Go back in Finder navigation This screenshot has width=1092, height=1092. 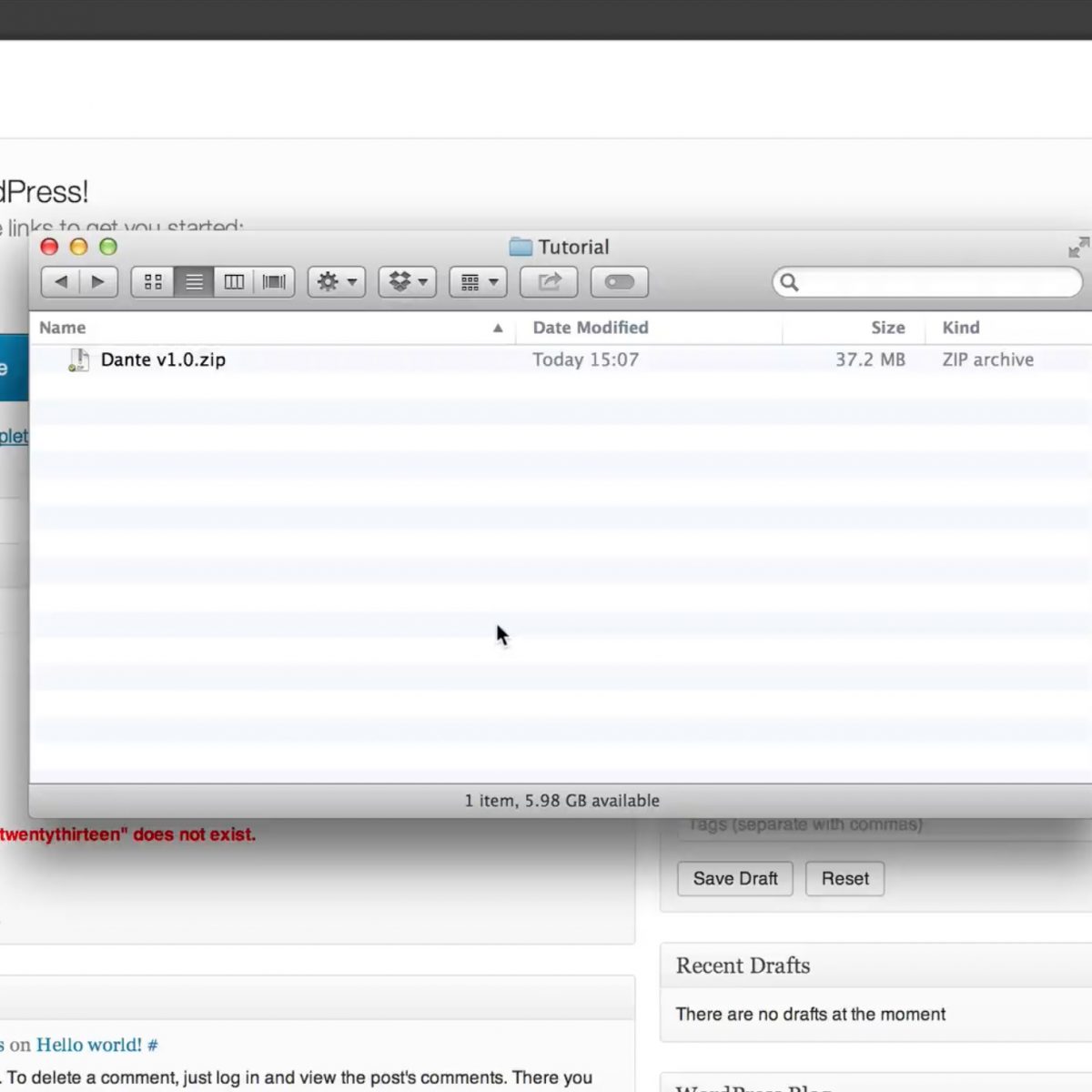(x=61, y=282)
